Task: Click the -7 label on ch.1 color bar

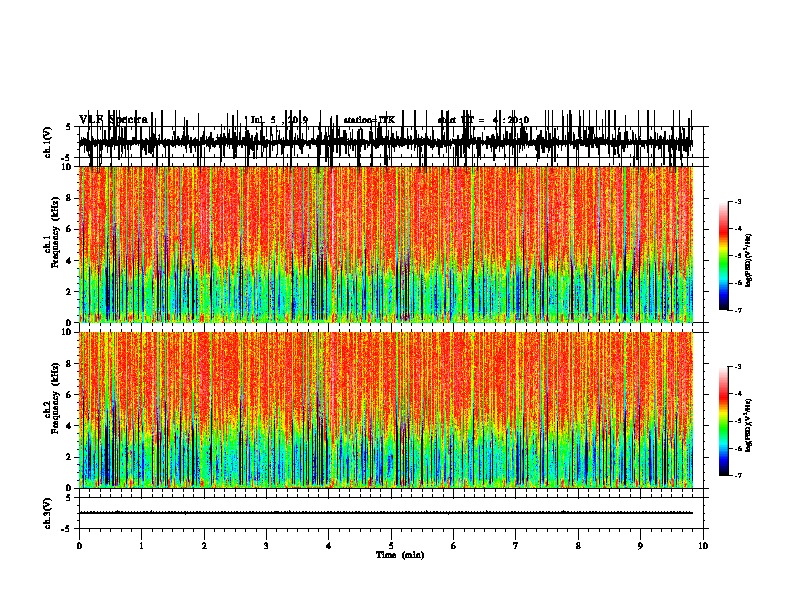Action: (738, 310)
